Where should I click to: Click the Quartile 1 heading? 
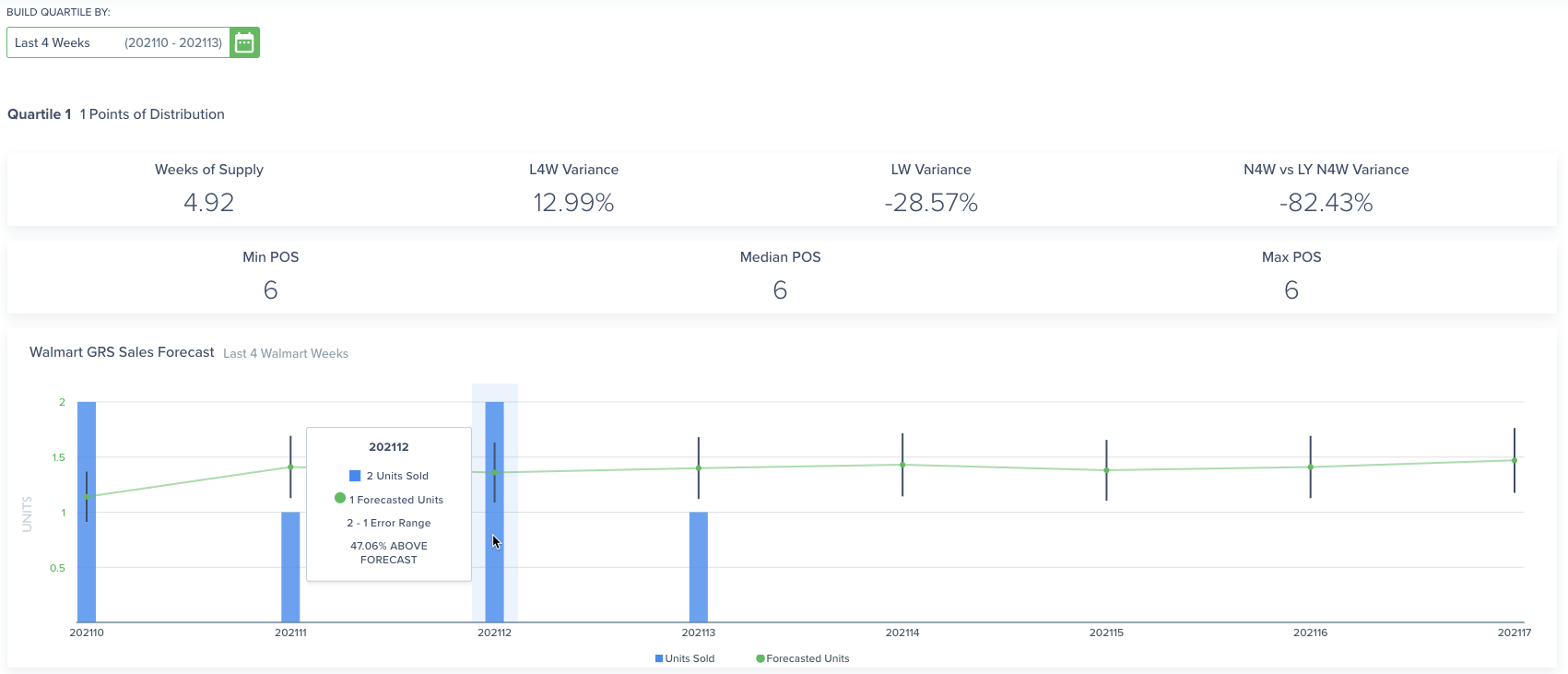pos(40,114)
